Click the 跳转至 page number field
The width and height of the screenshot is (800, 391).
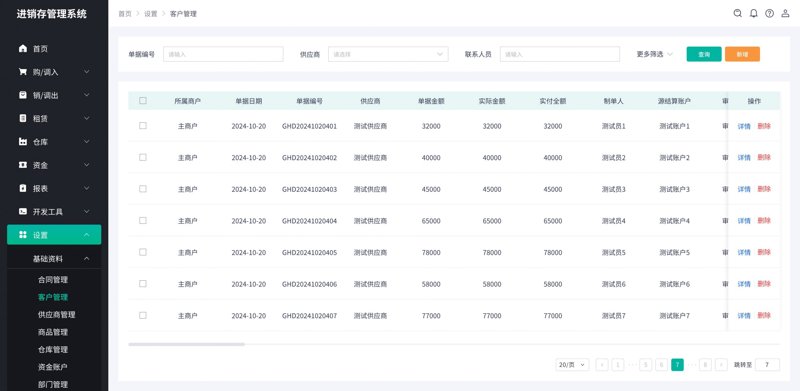(767, 364)
